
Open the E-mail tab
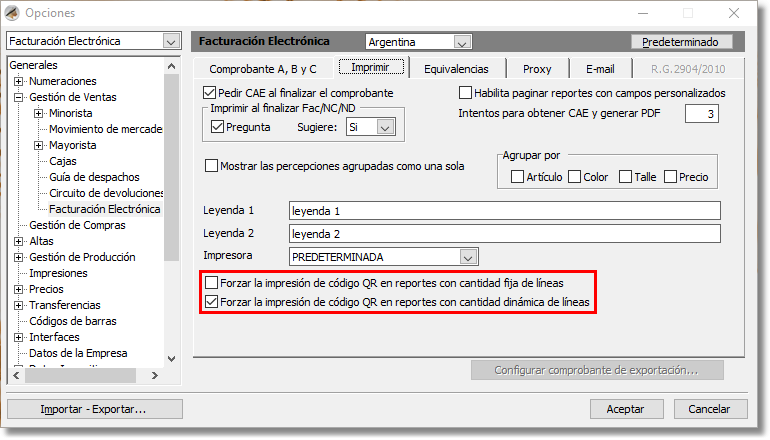pos(600,69)
